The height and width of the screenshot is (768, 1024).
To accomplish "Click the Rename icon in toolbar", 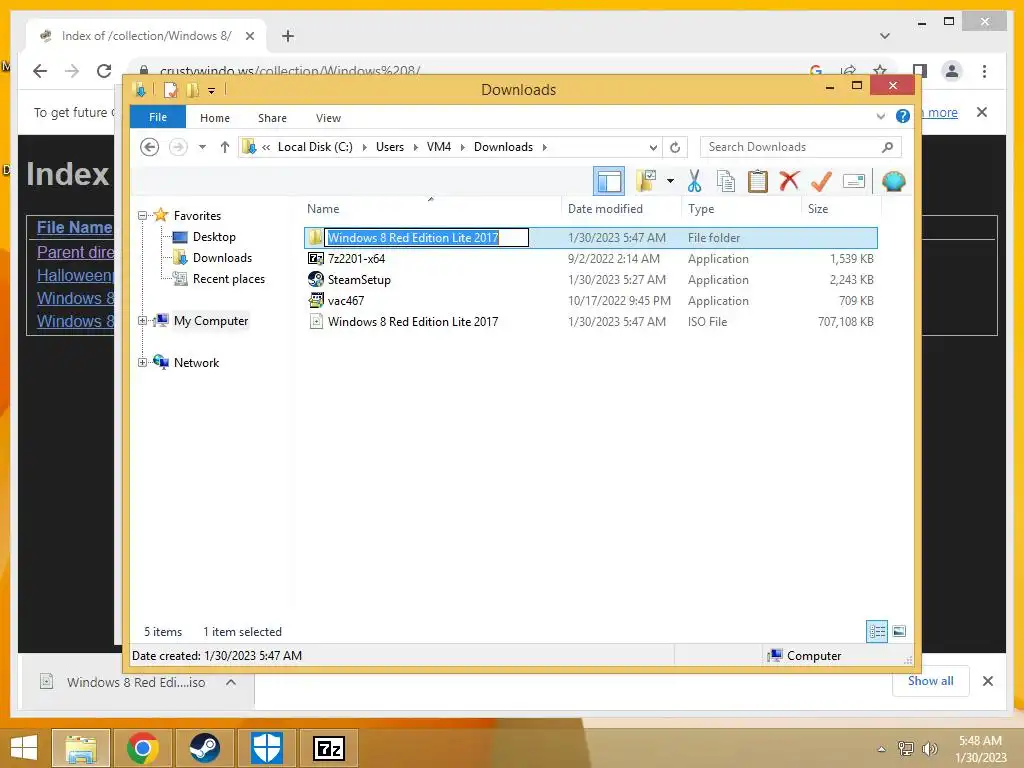I will point(854,181).
